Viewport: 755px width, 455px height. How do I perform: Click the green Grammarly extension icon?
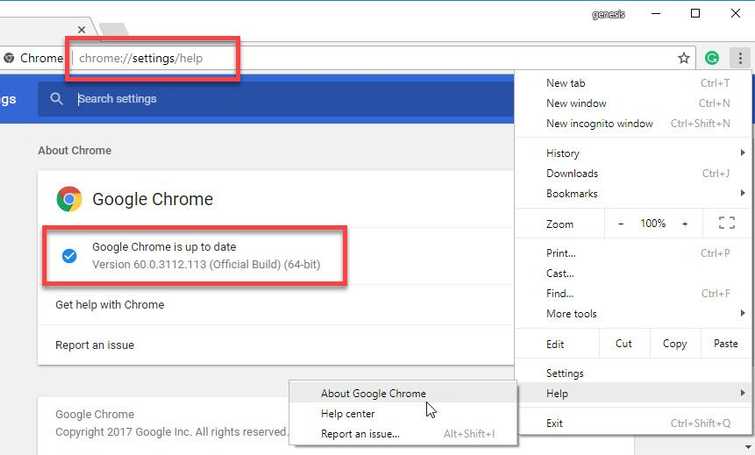coord(712,58)
